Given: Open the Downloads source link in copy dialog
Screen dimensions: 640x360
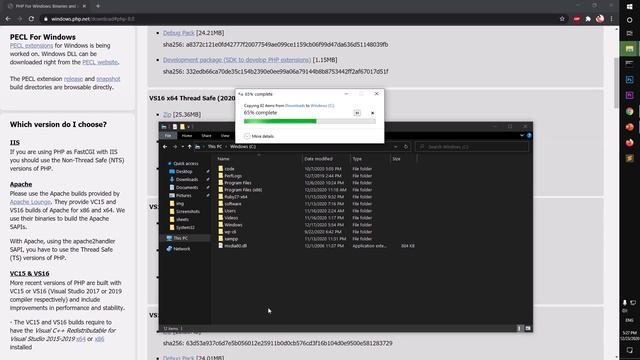Looking at the screenshot, I should 295,106.
